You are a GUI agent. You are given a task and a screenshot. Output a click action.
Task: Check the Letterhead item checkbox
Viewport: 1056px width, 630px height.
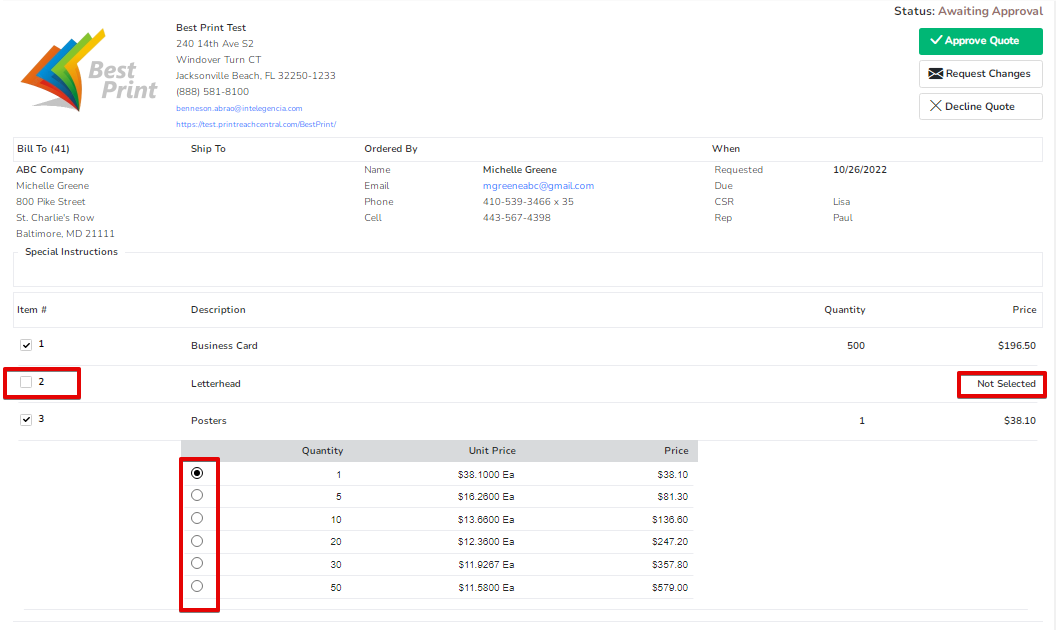(25, 381)
